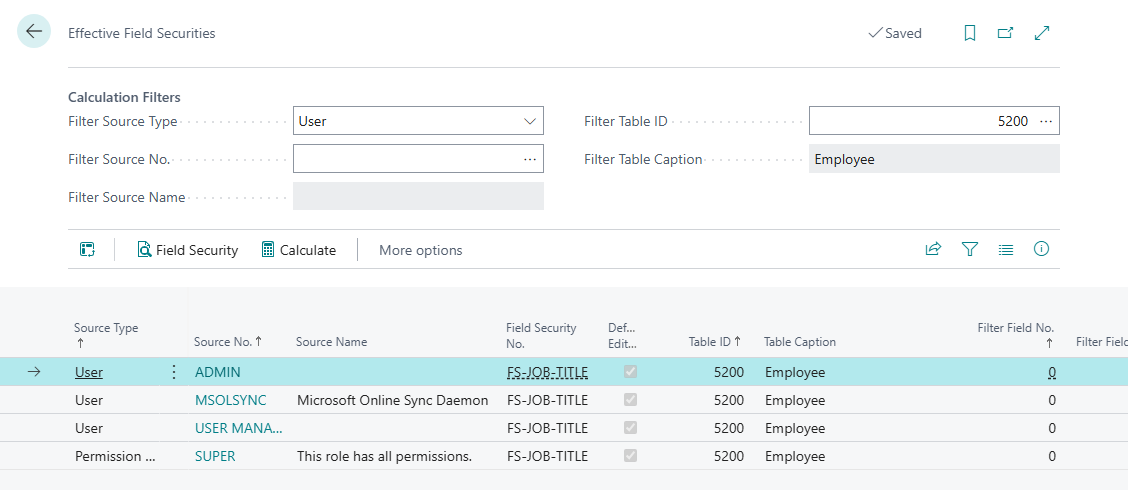Click the Filter Table Caption Employee field
The width and height of the screenshot is (1128, 490).
tap(934, 159)
